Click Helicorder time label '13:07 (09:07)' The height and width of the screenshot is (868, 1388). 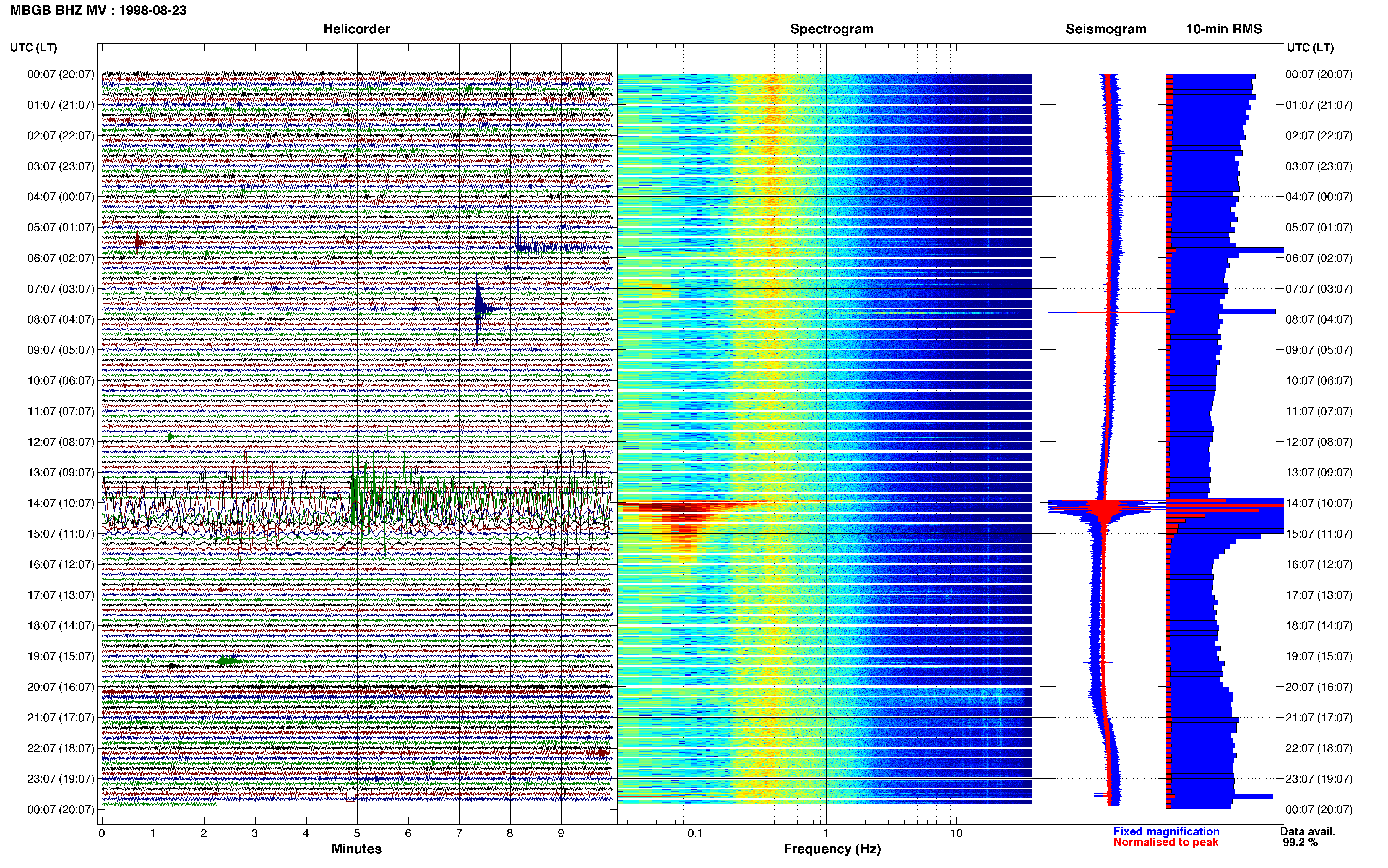[61, 473]
